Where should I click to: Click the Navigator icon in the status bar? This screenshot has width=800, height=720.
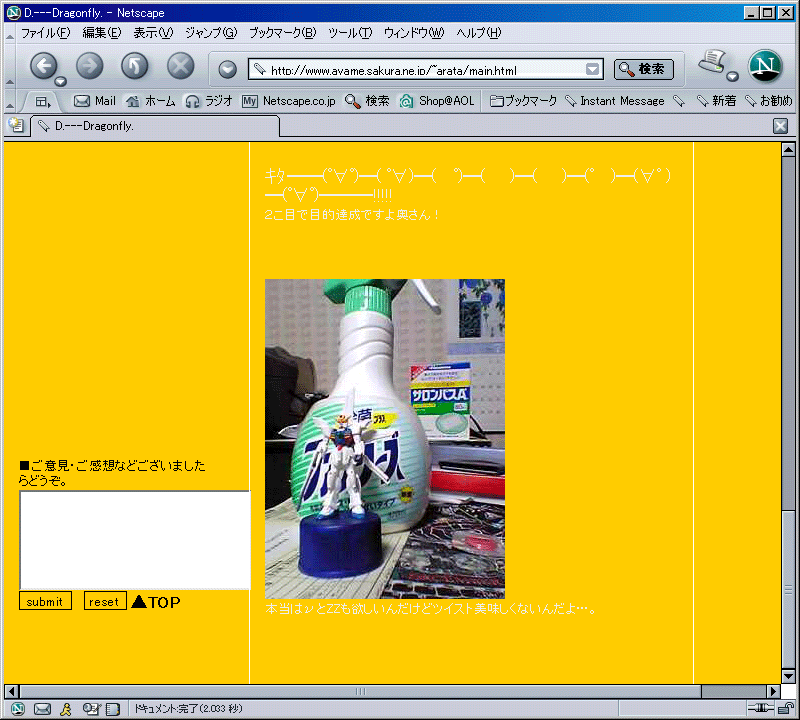[x=18, y=708]
